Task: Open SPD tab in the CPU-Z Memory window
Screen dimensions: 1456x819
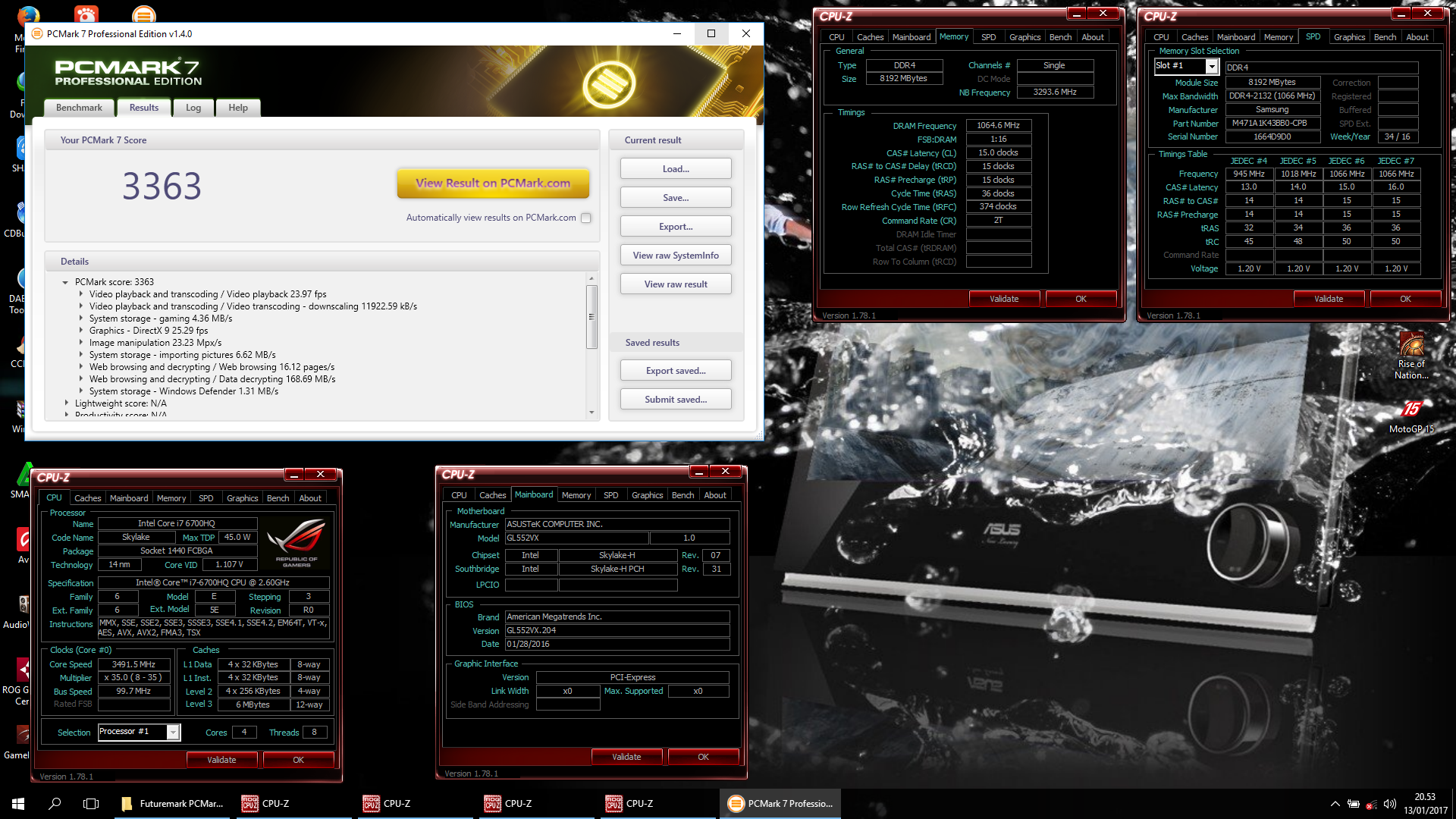Action: point(988,37)
